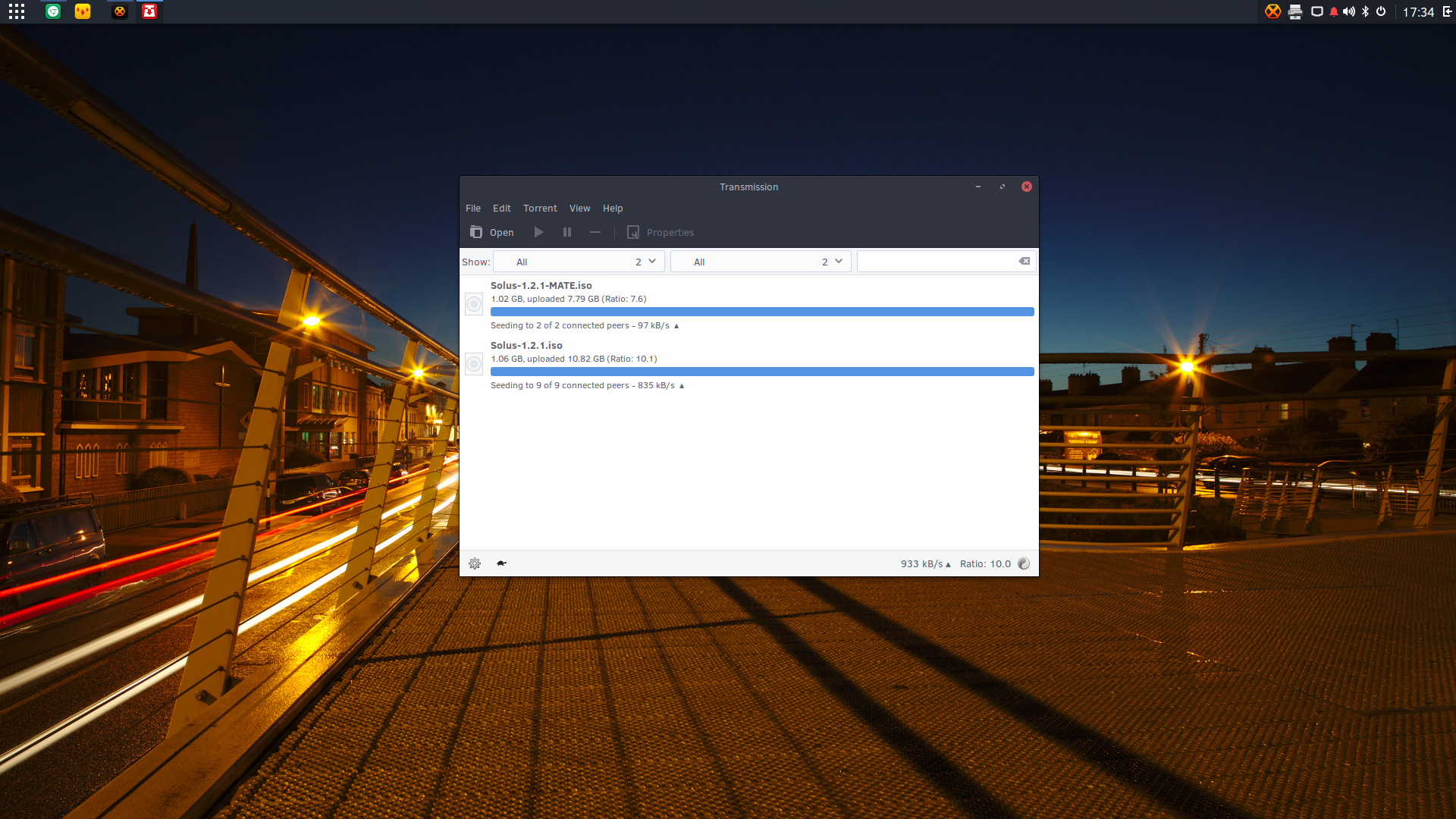
Task: Open the gear options menu in status bar
Action: point(475,563)
